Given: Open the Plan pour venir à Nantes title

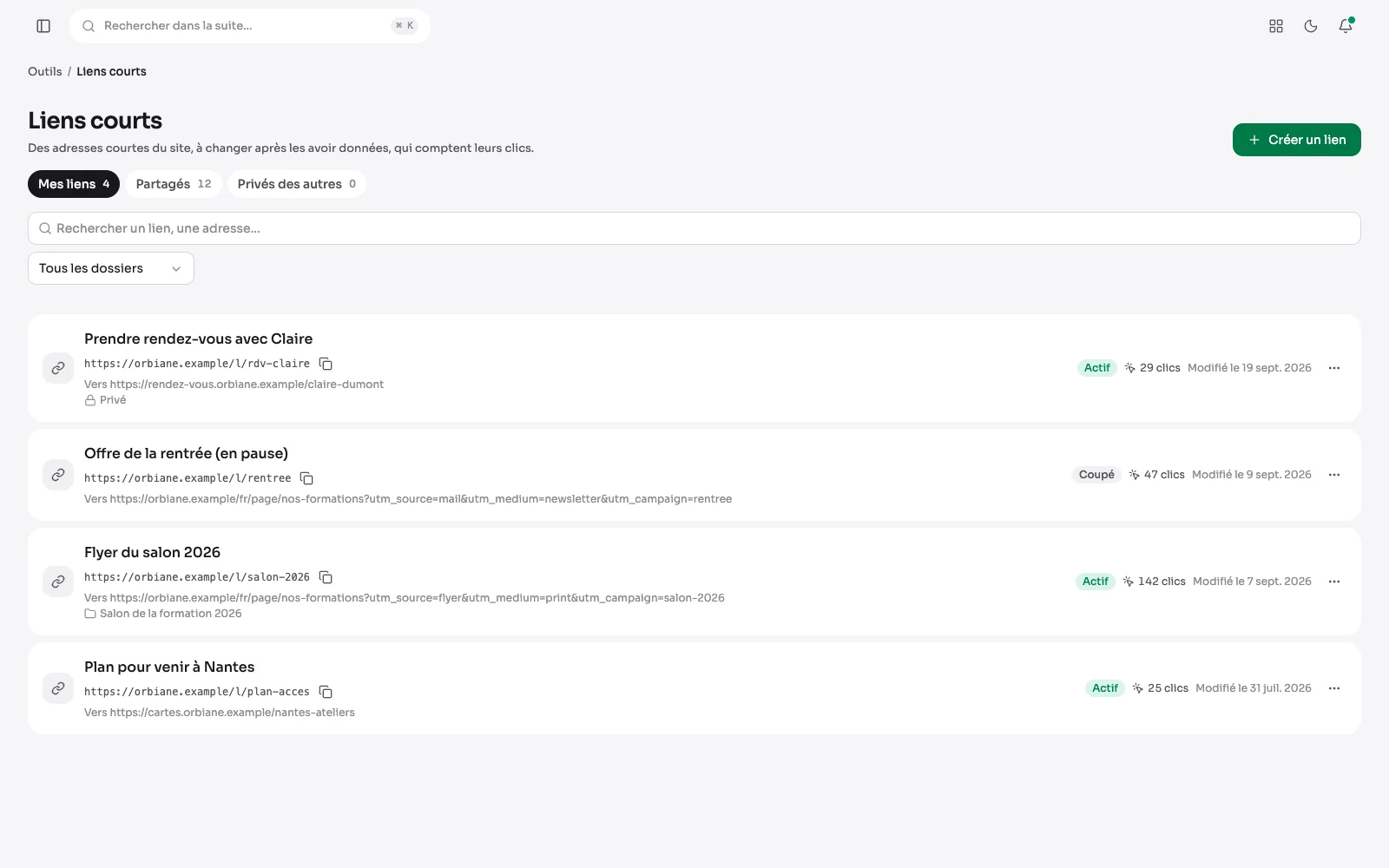Looking at the screenshot, I should pyautogui.click(x=169, y=667).
